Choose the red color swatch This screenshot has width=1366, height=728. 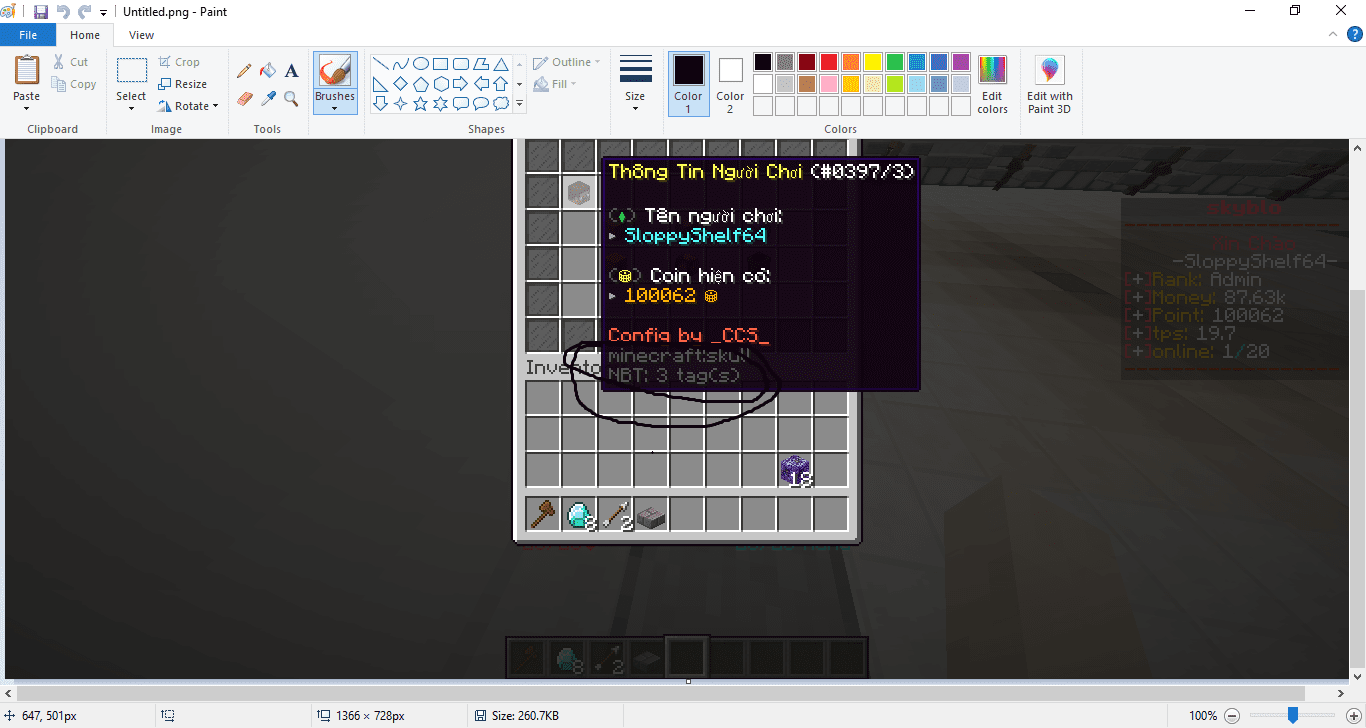(829, 62)
